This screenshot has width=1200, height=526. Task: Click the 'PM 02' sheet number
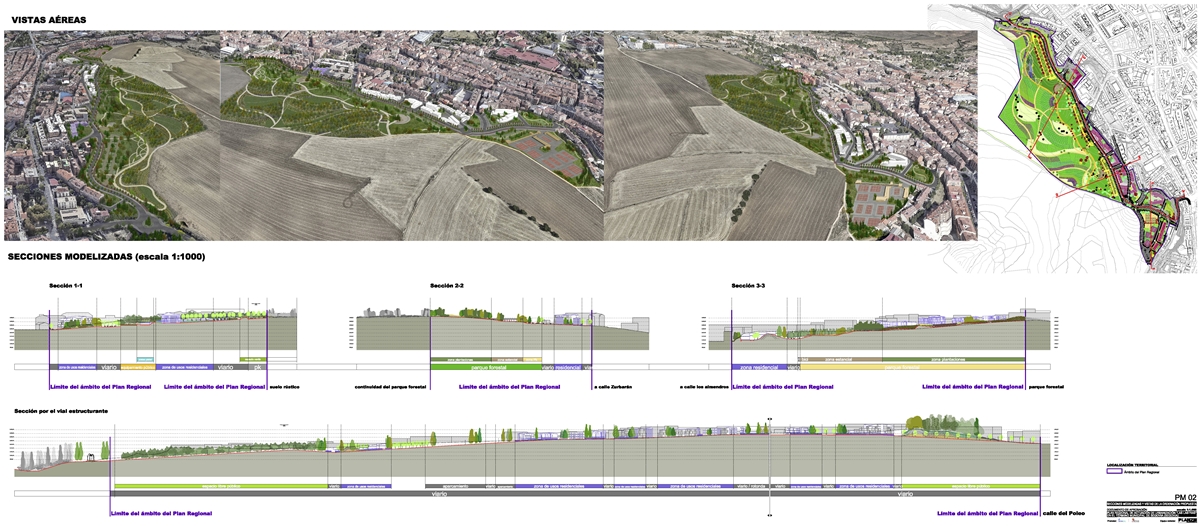click(x=1186, y=497)
